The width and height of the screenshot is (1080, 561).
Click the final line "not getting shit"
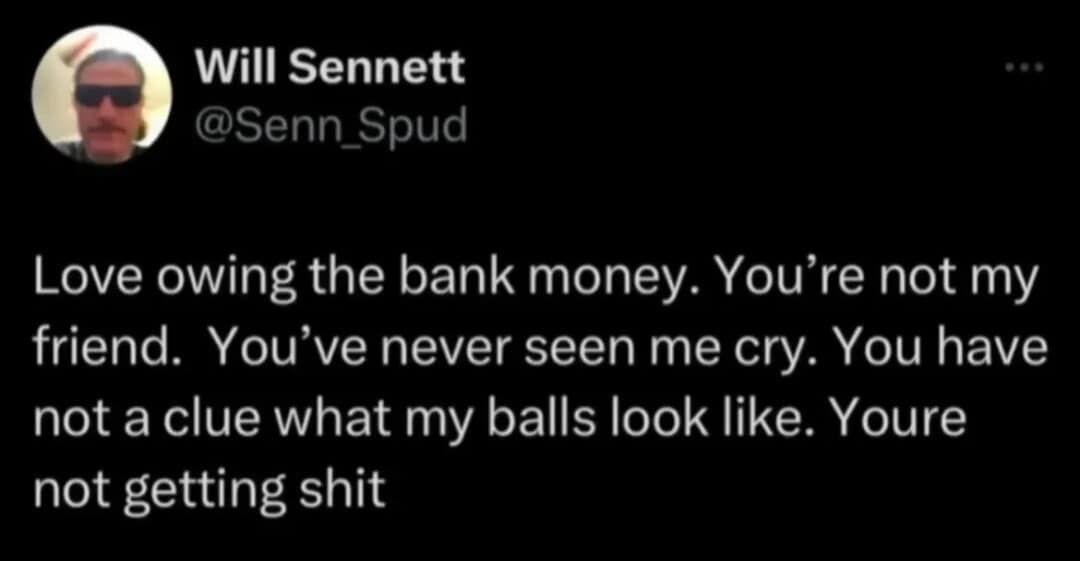tap(209, 489)
